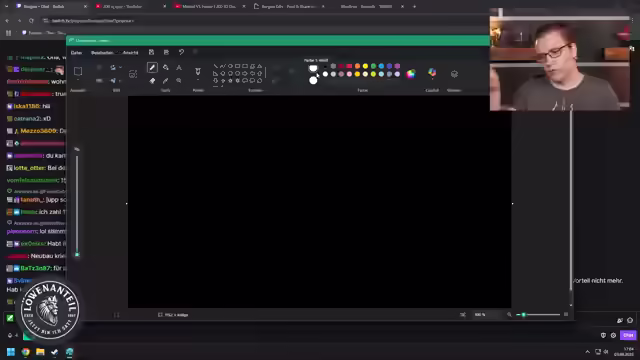This screenshot has height=360, width=640.
Task: Select the Text tool
Action: click(179, 68)
